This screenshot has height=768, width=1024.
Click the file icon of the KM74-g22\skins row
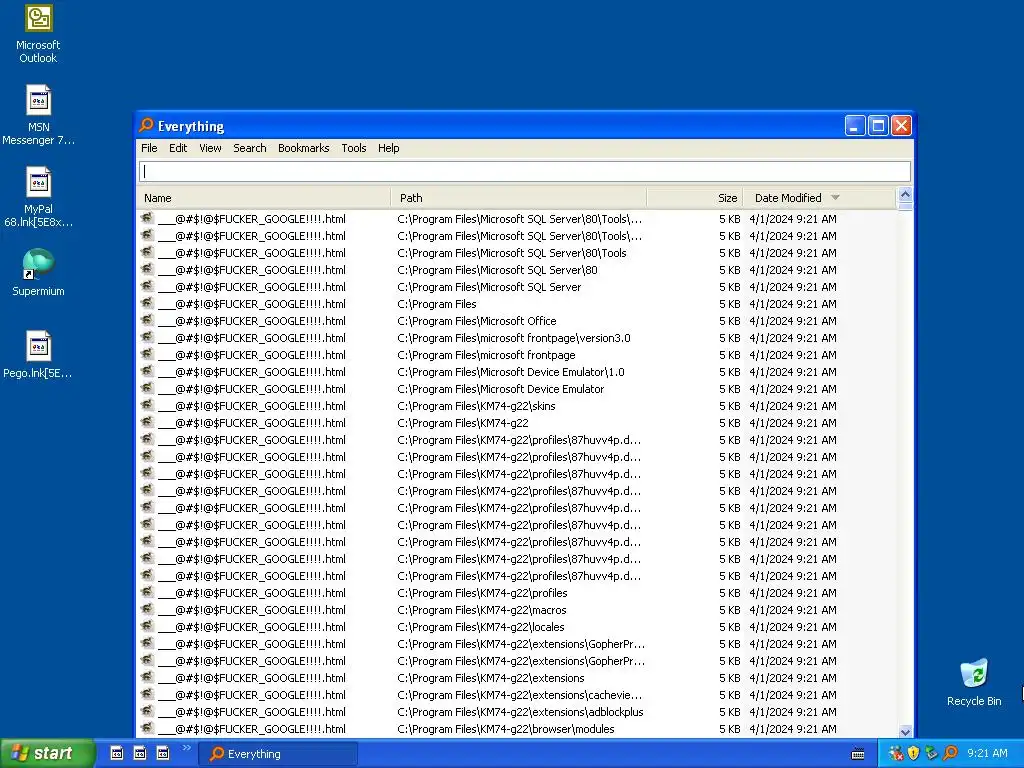pos(147,405)
